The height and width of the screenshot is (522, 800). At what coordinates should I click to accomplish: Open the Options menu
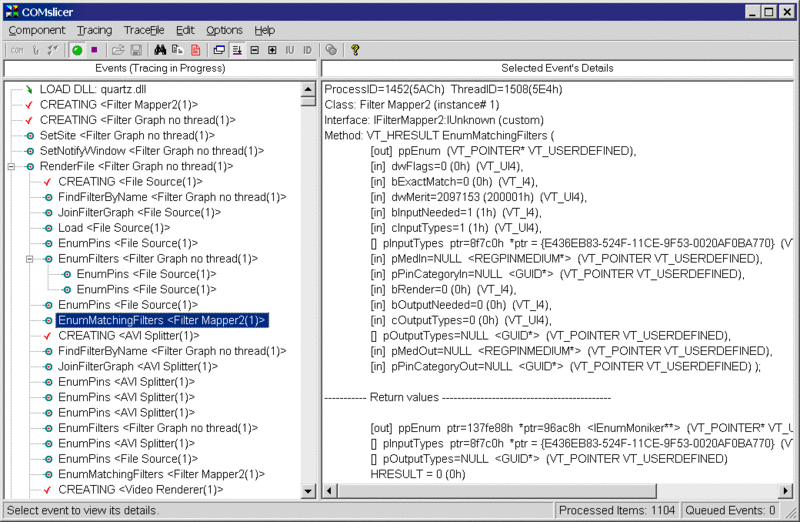coord(224,30)
